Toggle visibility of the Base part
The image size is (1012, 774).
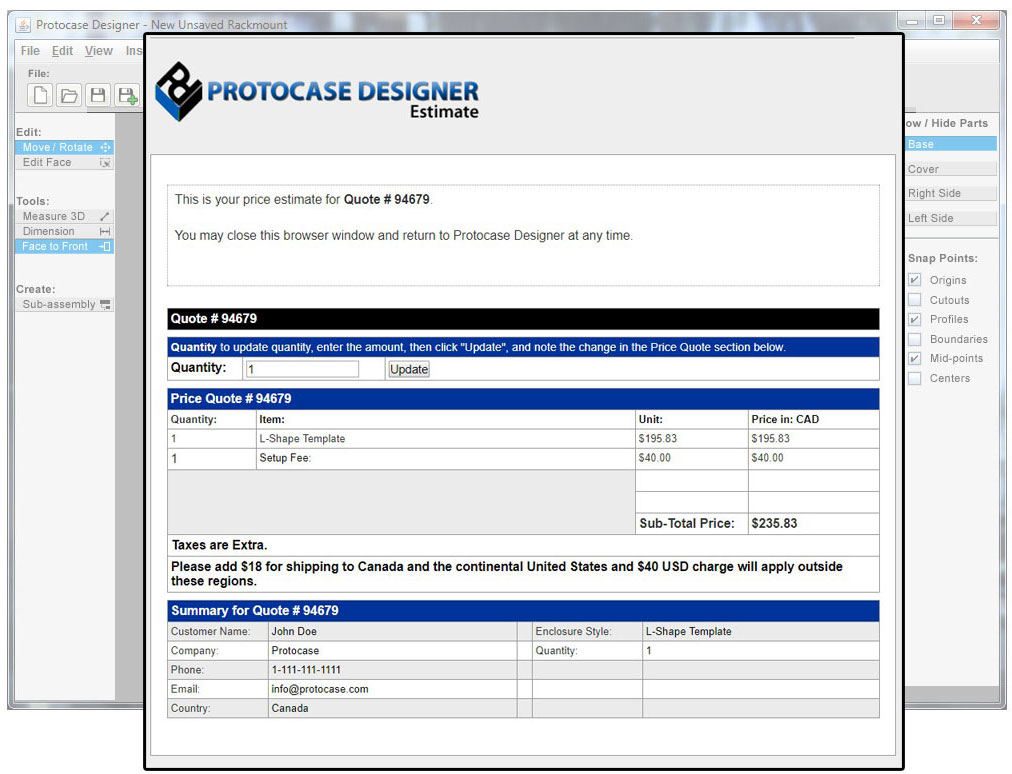pyautogui.click(x=951, y=144)
